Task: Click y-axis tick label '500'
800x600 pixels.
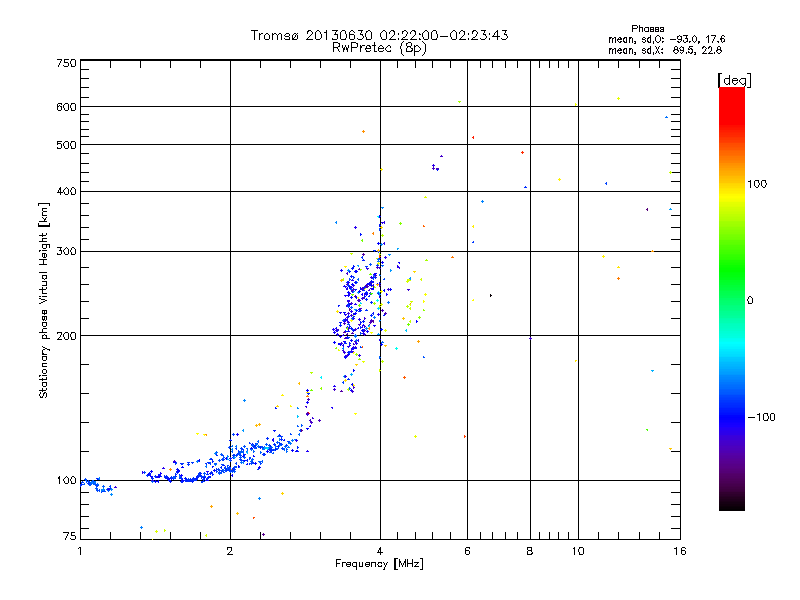Action: [x=66, y=145]
